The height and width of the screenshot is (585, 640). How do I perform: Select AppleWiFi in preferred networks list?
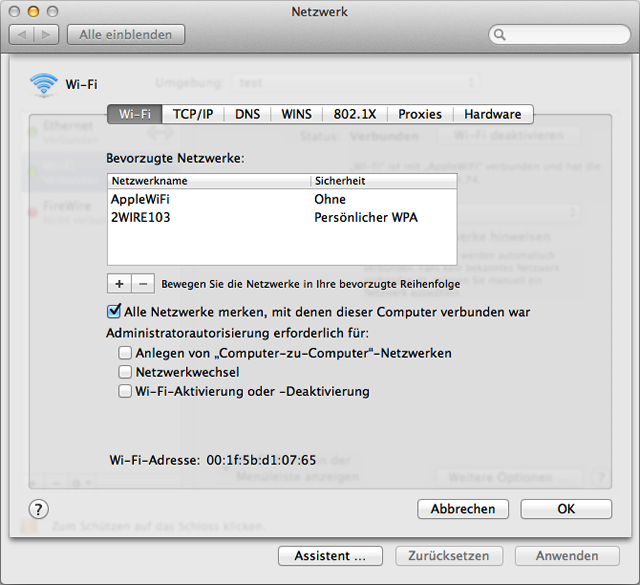282,199
